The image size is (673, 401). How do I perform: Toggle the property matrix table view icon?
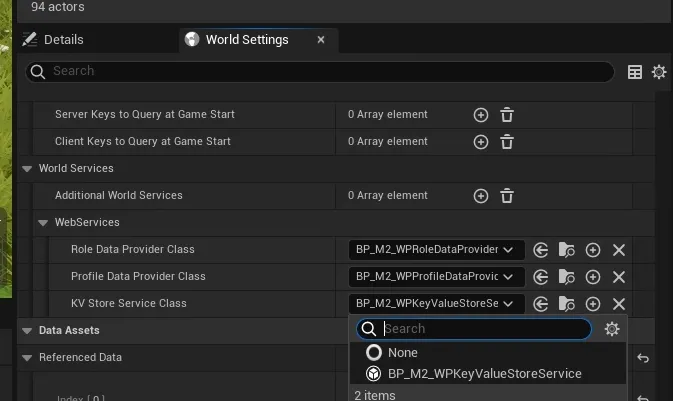[634, 72]
